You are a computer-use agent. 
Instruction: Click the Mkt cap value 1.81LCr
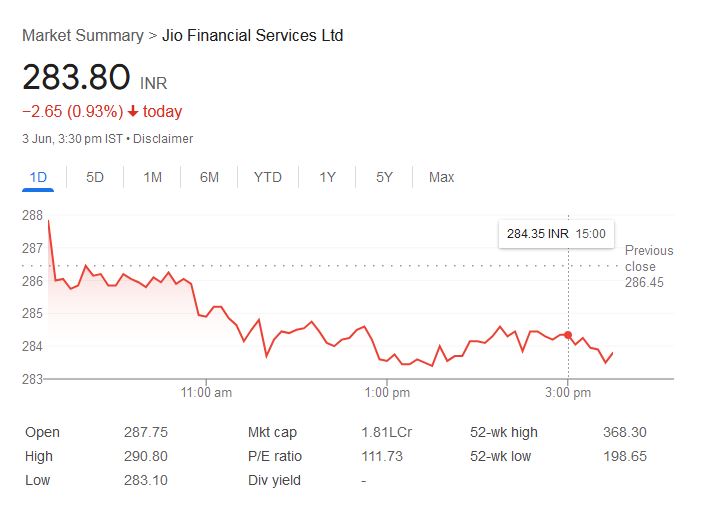pyautogui.click(x=387, y=432)
